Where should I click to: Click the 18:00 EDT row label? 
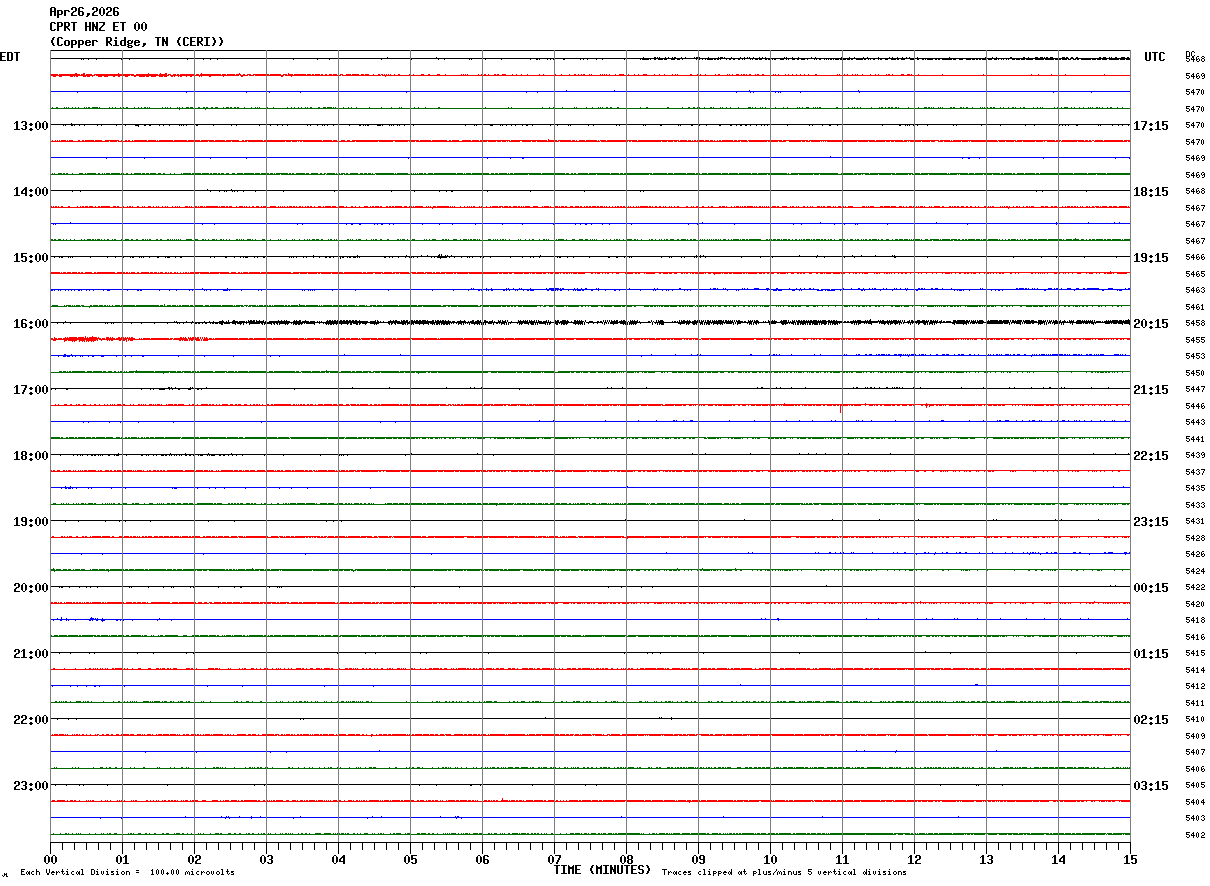tap(30, 455)
